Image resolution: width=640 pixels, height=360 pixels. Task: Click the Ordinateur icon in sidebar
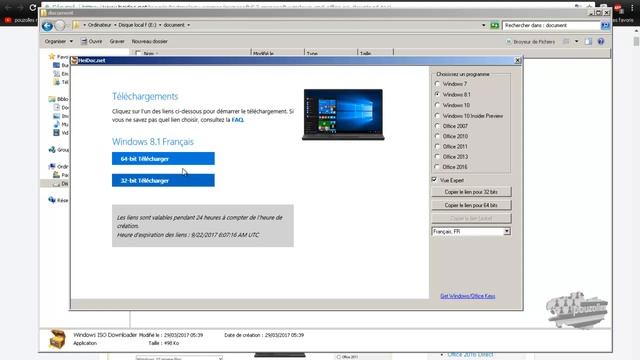point(52,167)
